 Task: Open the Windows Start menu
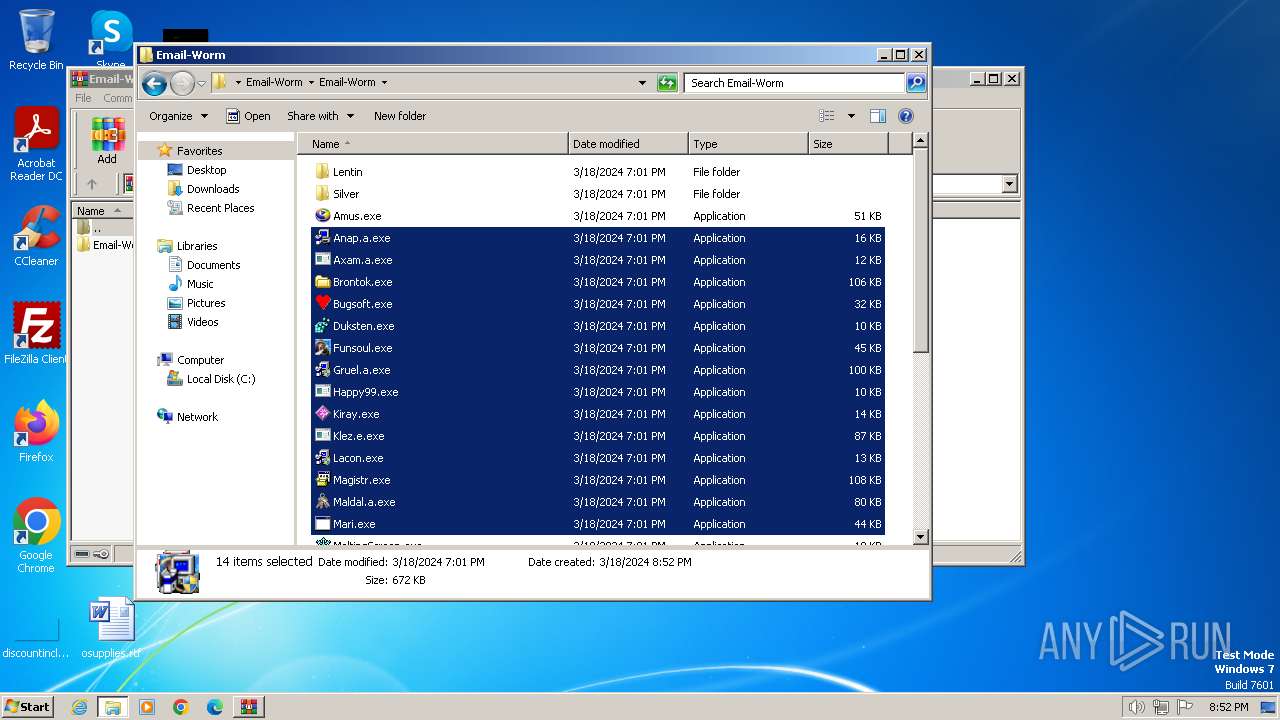pyautogui.click(x=27, y=707)
